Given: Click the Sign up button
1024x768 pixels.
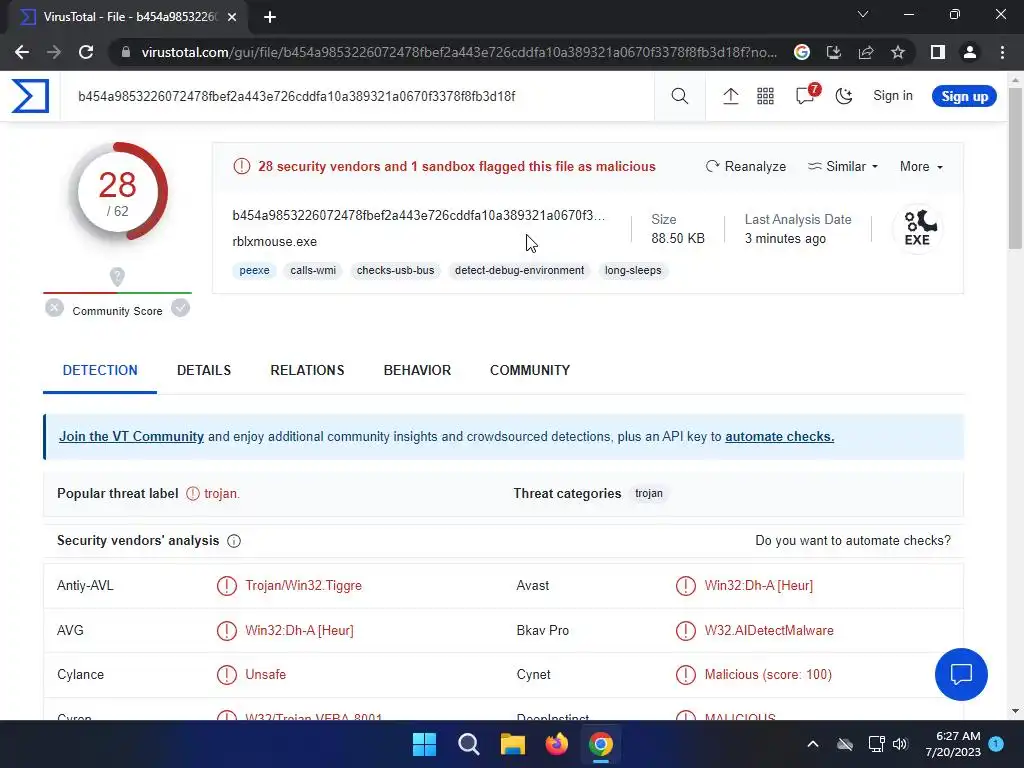Looking at the screenshot, I should point(964,97).
